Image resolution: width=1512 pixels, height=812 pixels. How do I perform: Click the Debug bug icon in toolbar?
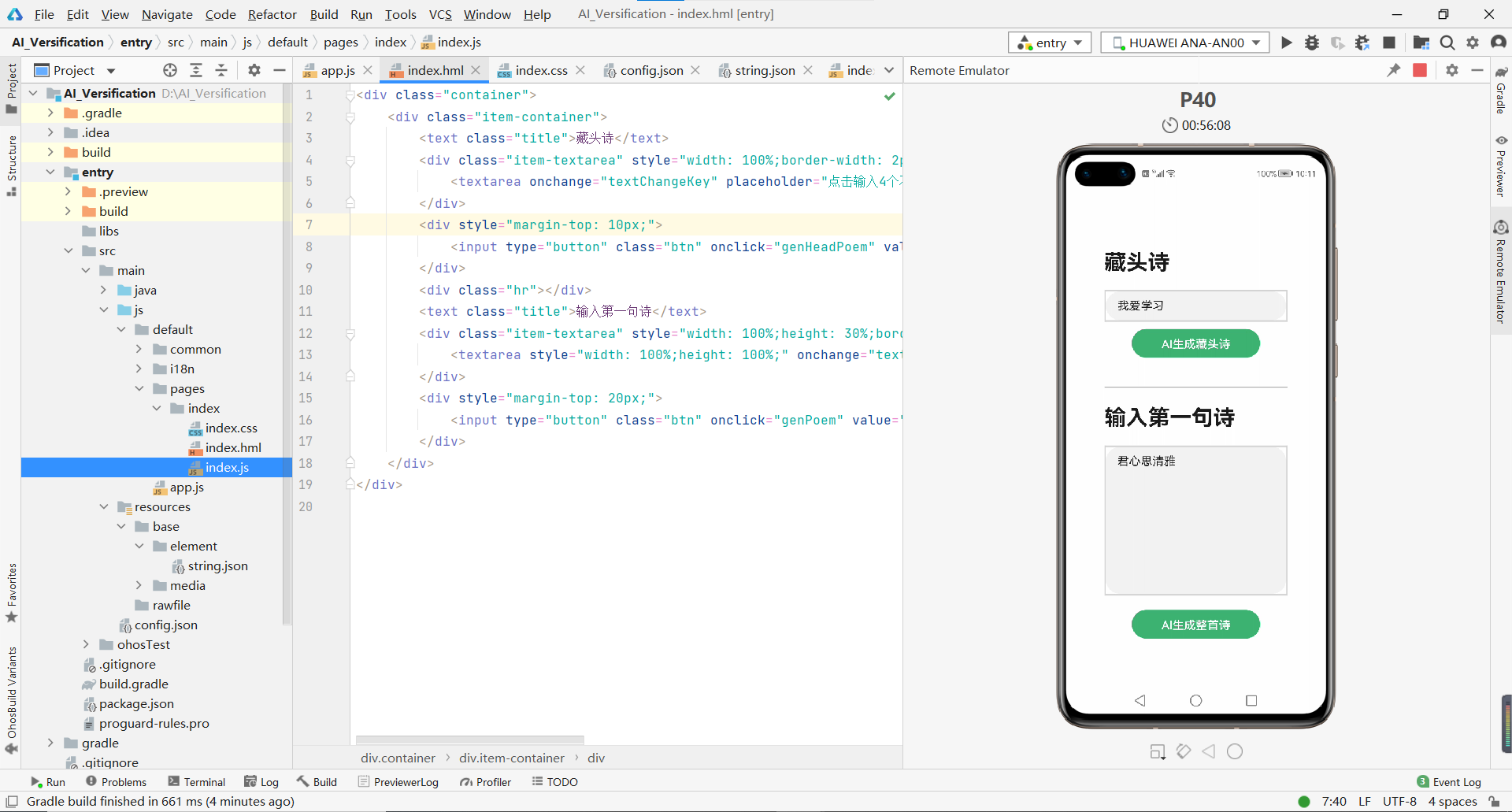(1312, 43)
